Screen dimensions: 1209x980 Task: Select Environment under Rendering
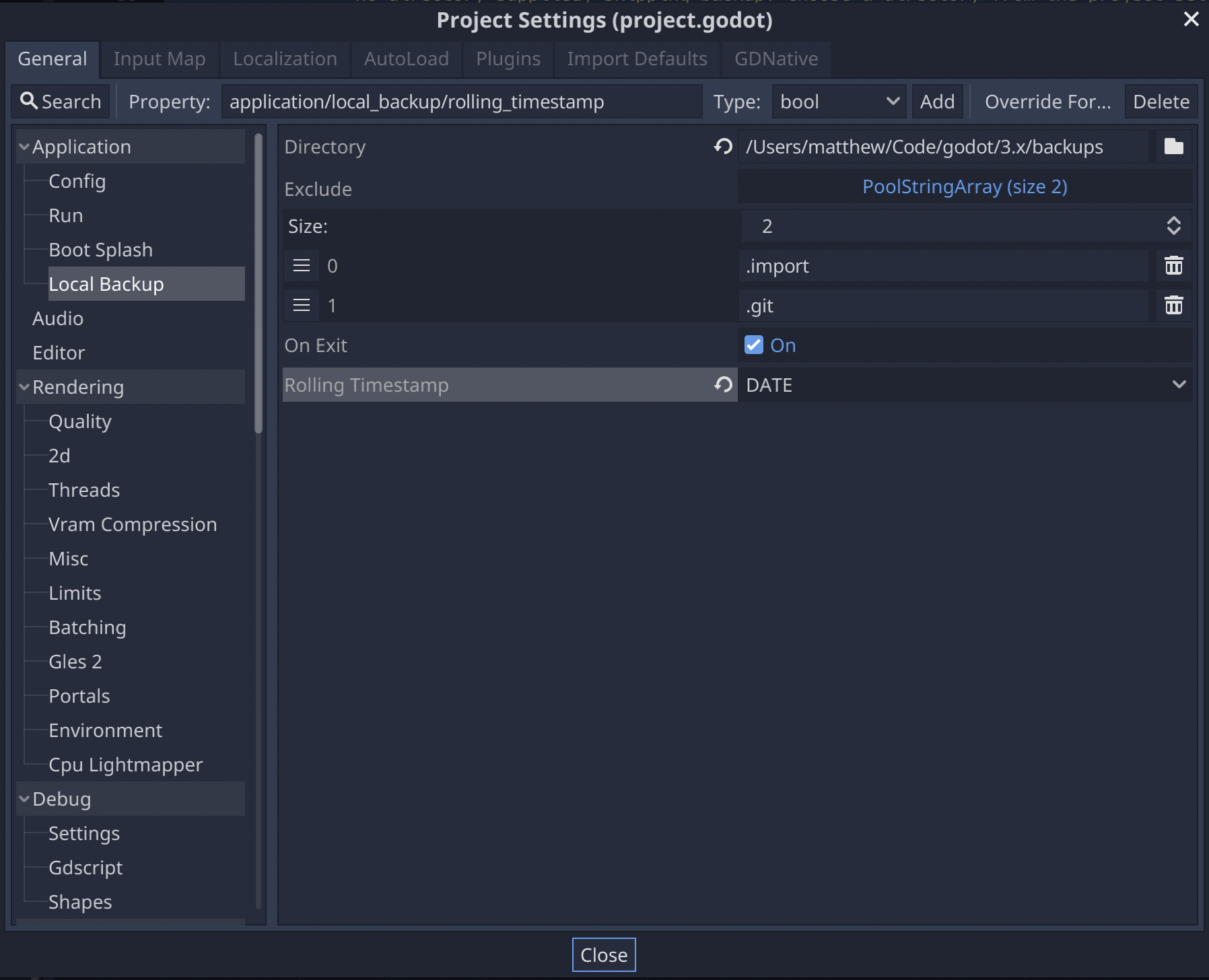(106, 730)
